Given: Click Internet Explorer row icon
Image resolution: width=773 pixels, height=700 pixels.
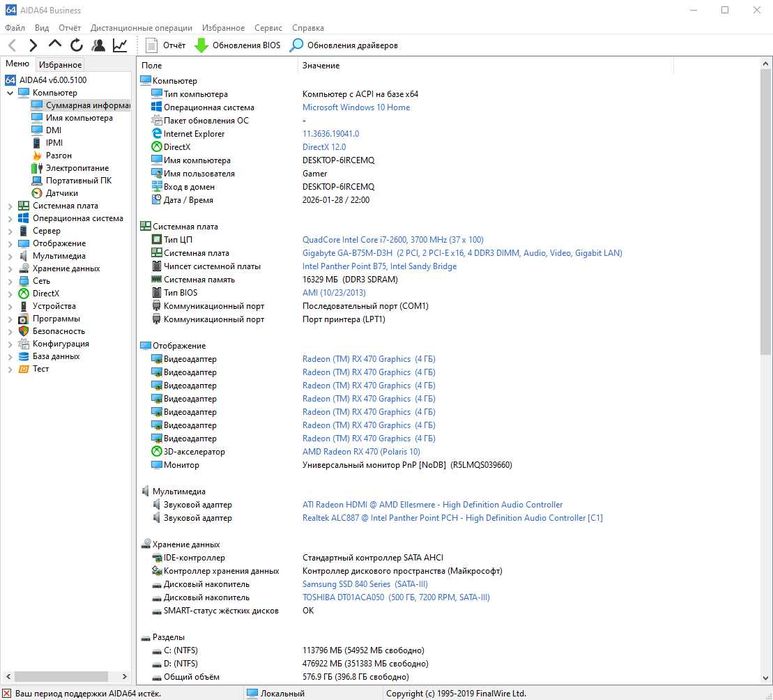Looking at the screenshot, I should point(156,133).
